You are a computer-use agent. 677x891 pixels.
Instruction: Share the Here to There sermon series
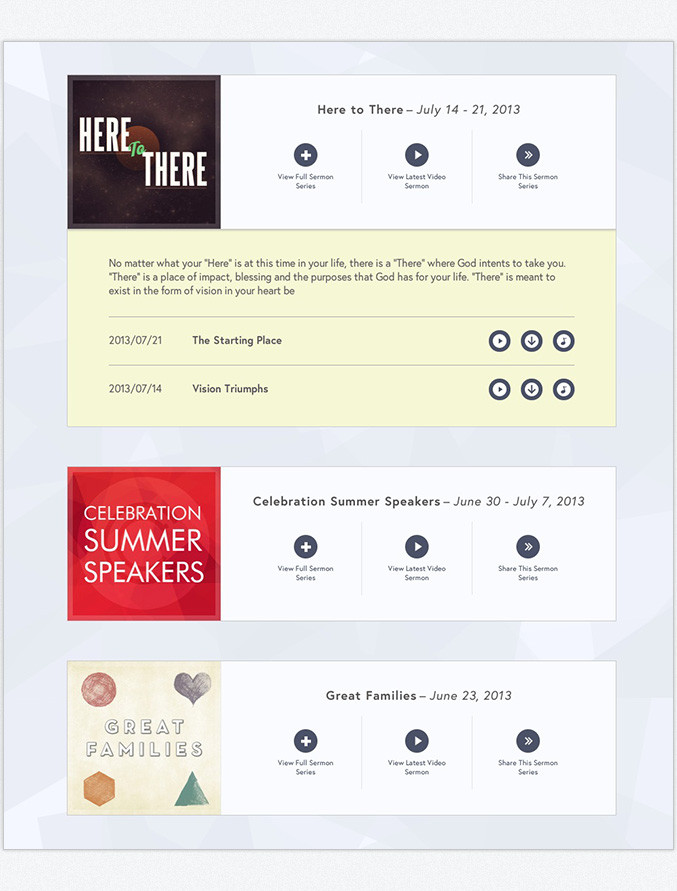coord(528,155)
